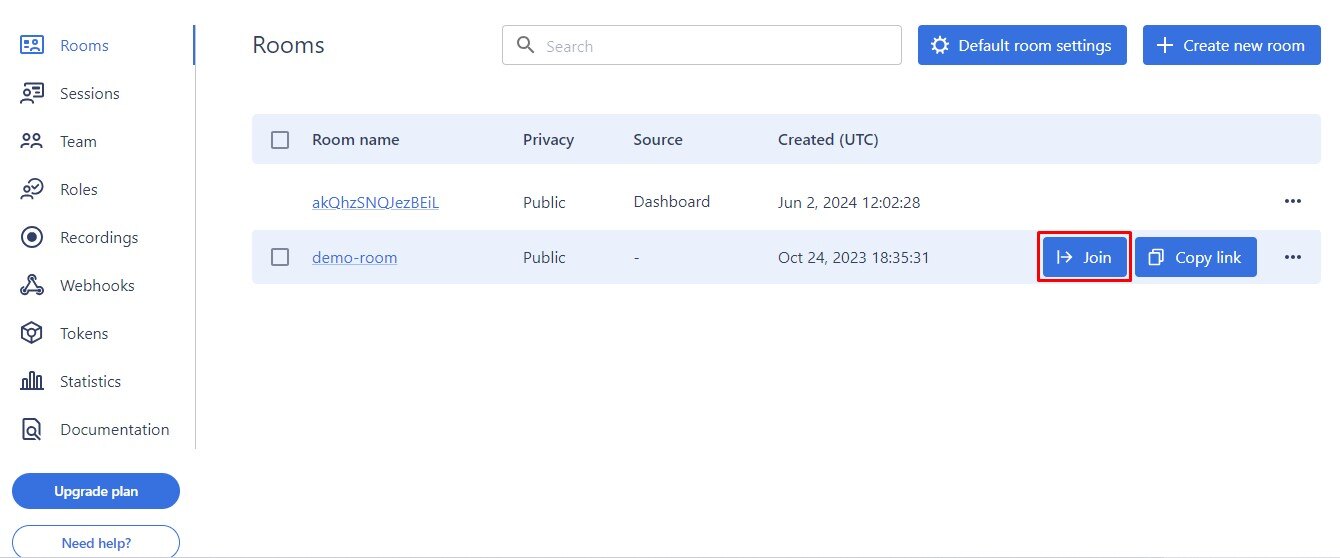
Task: Open more options for akQhzSNQJezBEiL room
Action: click(x=1292, y=201)
